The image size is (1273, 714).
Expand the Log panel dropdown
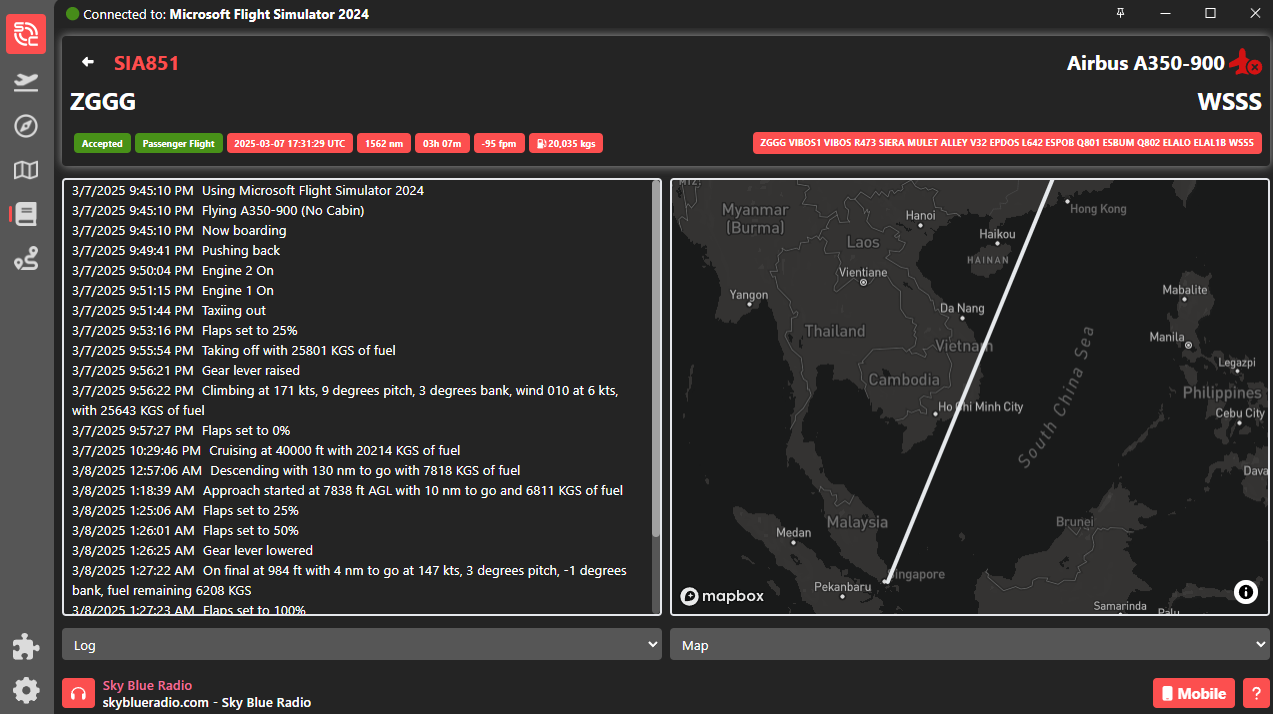[362, 645]
